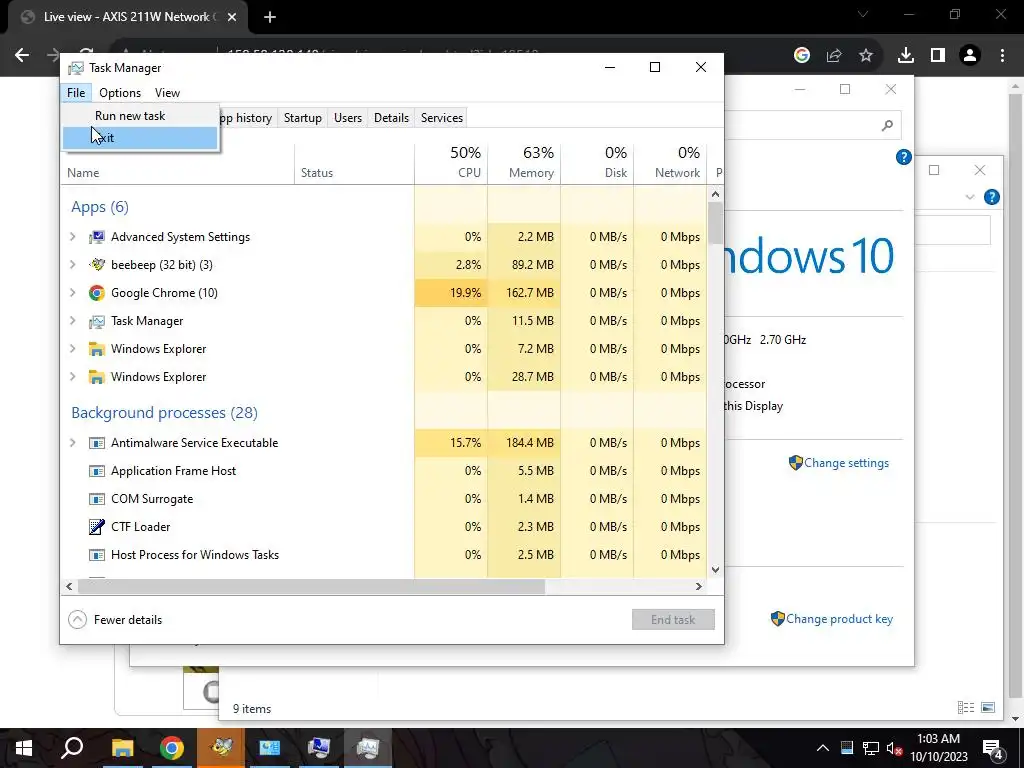Open the View menu
This screenshot has height=768, width=1024.
(167, 93)
